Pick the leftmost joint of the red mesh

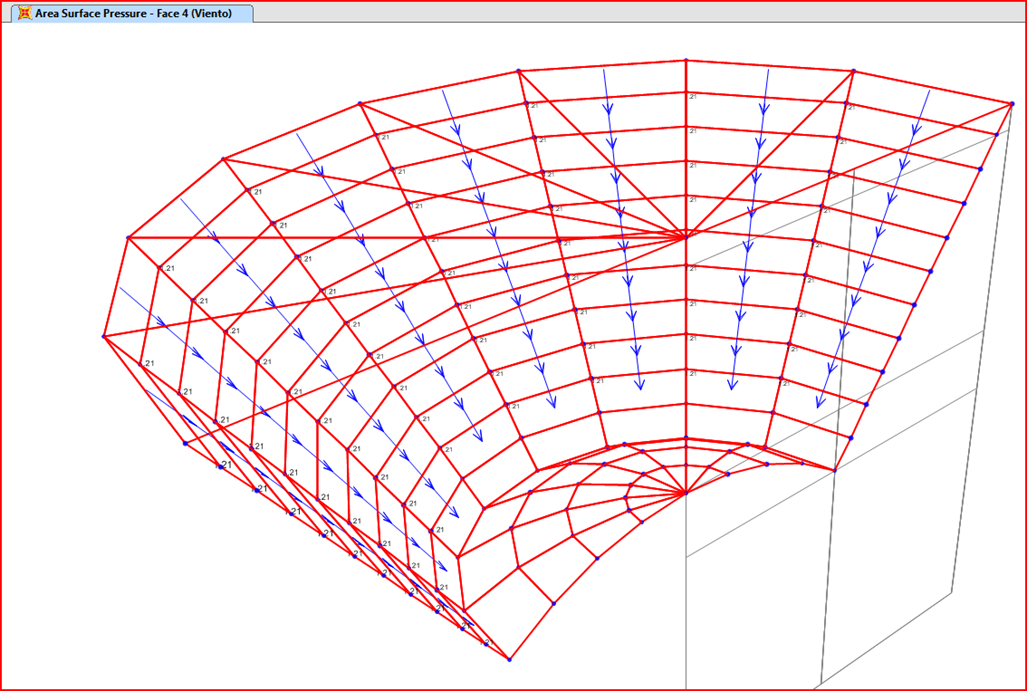[104, 336]
